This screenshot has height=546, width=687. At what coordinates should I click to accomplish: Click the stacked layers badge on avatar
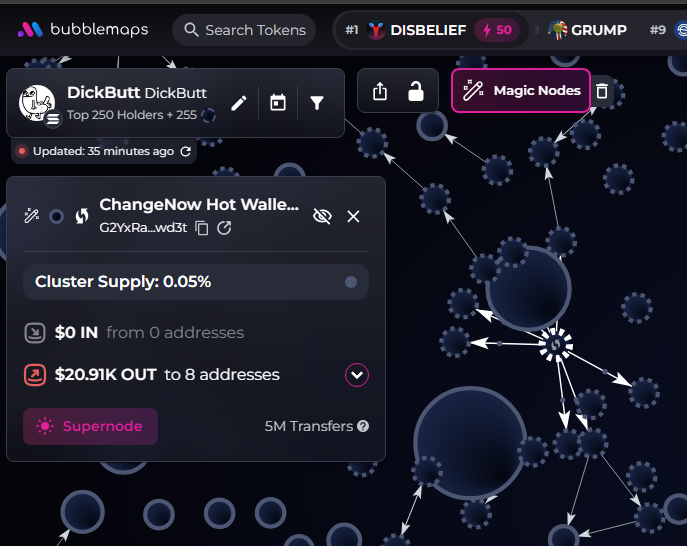[x=53, y=119]
